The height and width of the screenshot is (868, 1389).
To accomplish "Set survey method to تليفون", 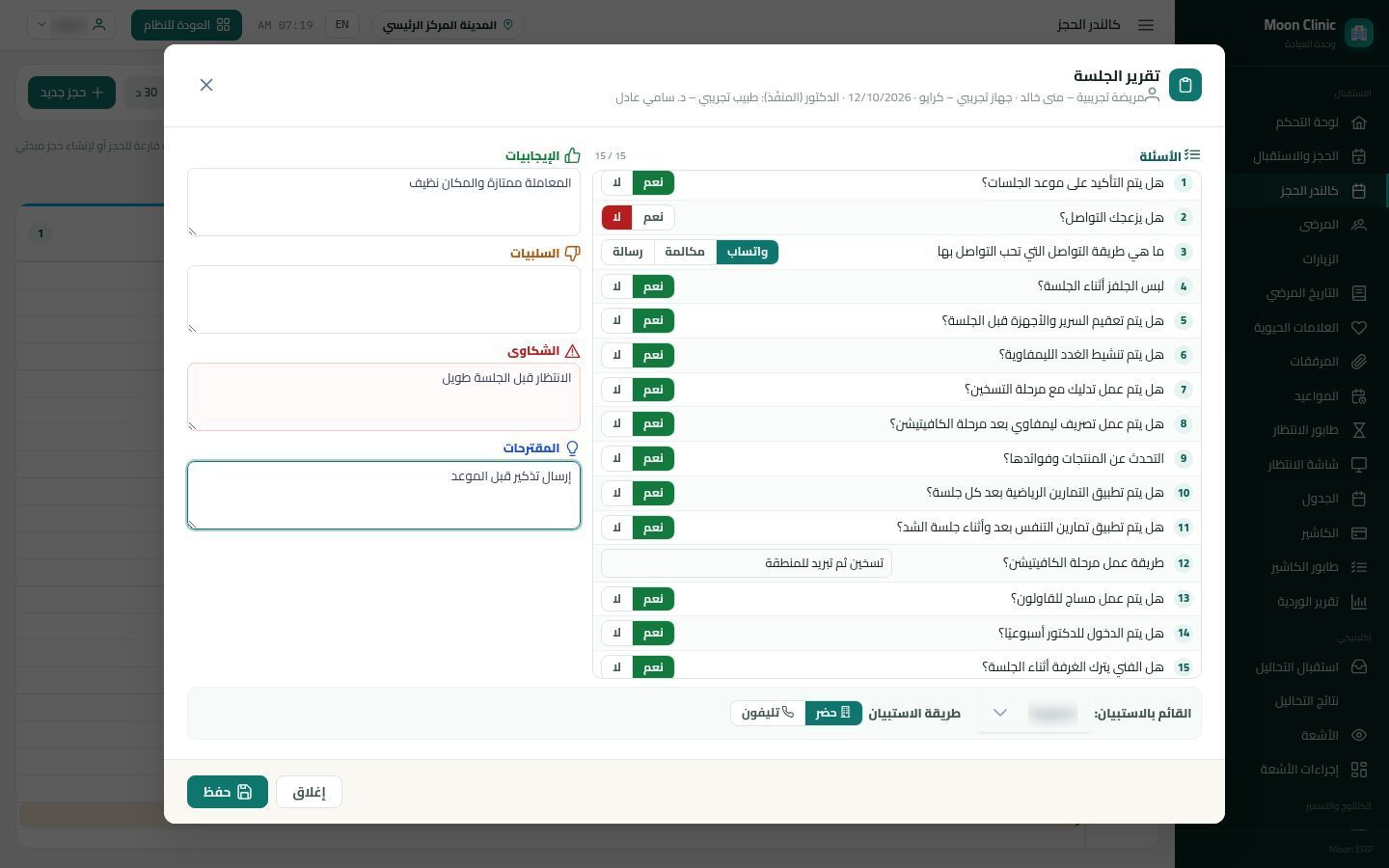I will 768,713.
